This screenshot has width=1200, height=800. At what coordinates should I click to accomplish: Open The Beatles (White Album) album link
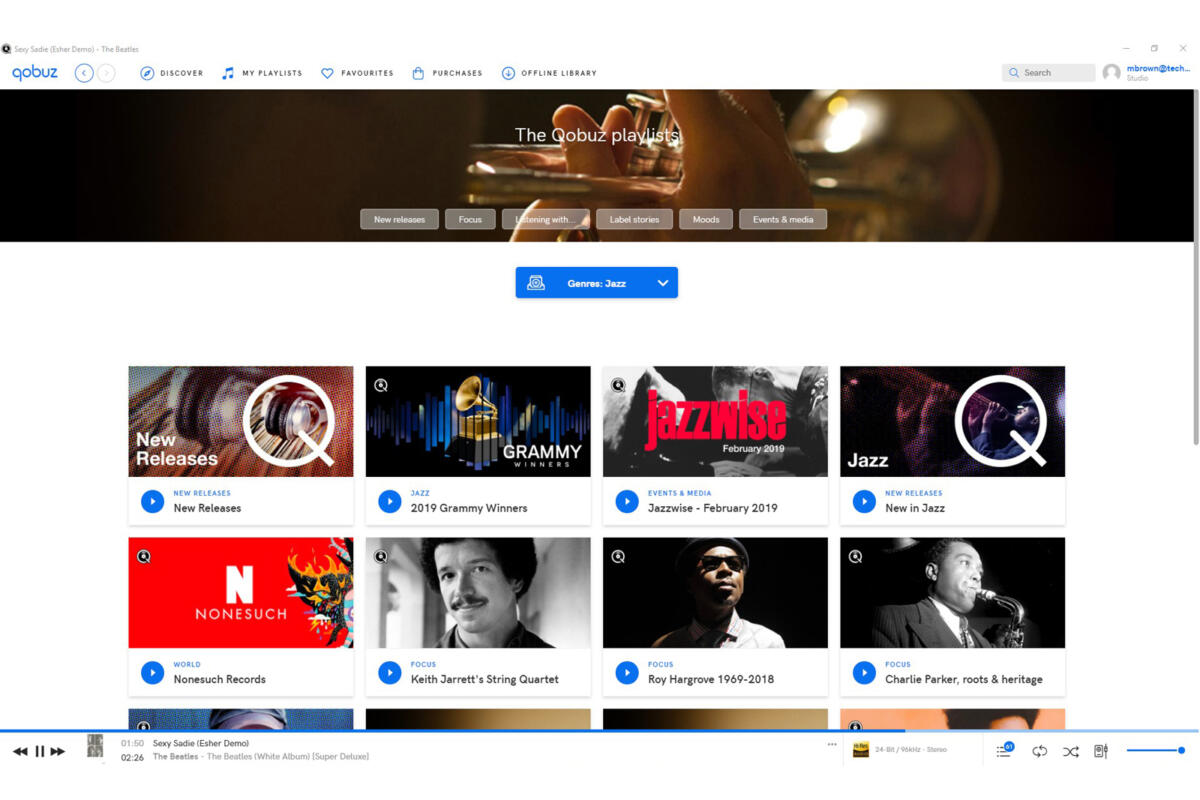287,756
